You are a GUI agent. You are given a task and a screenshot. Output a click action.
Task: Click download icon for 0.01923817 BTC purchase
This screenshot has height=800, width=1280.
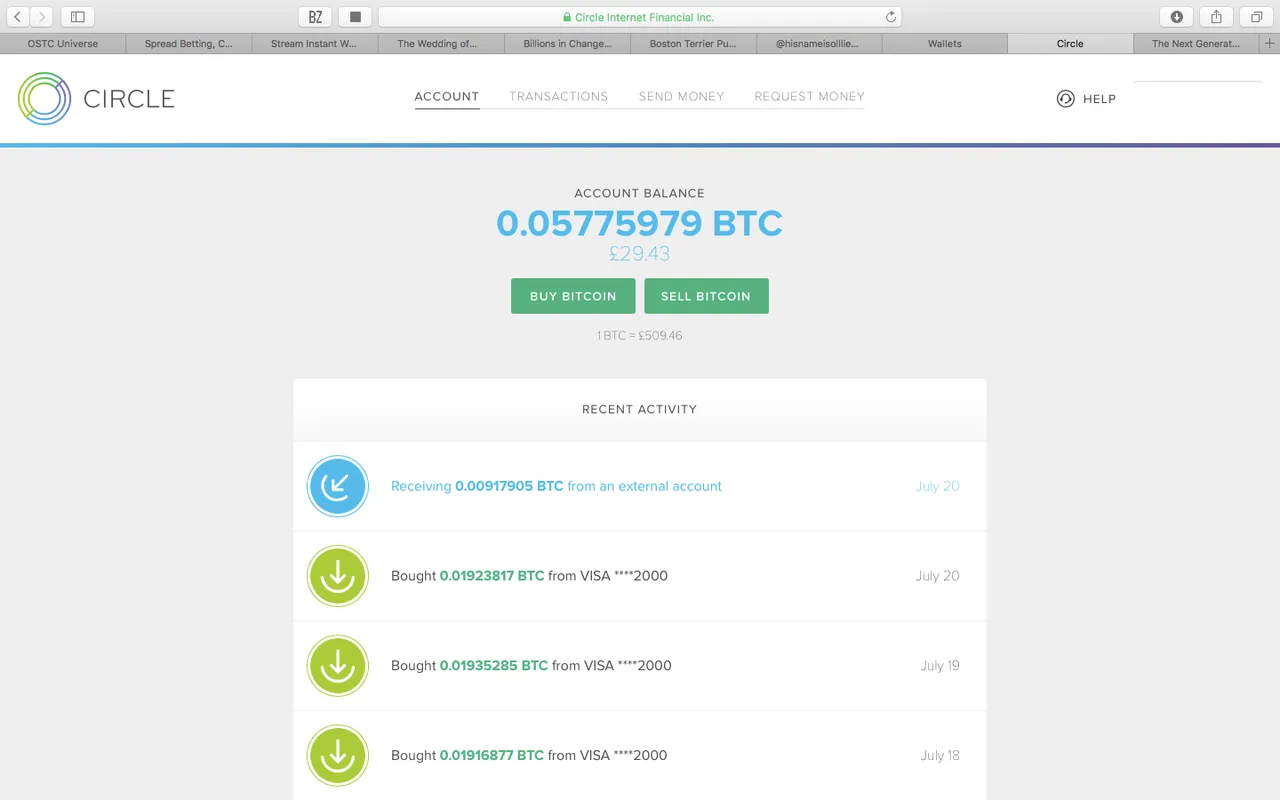pyautogui.click(x=338, y=576)
